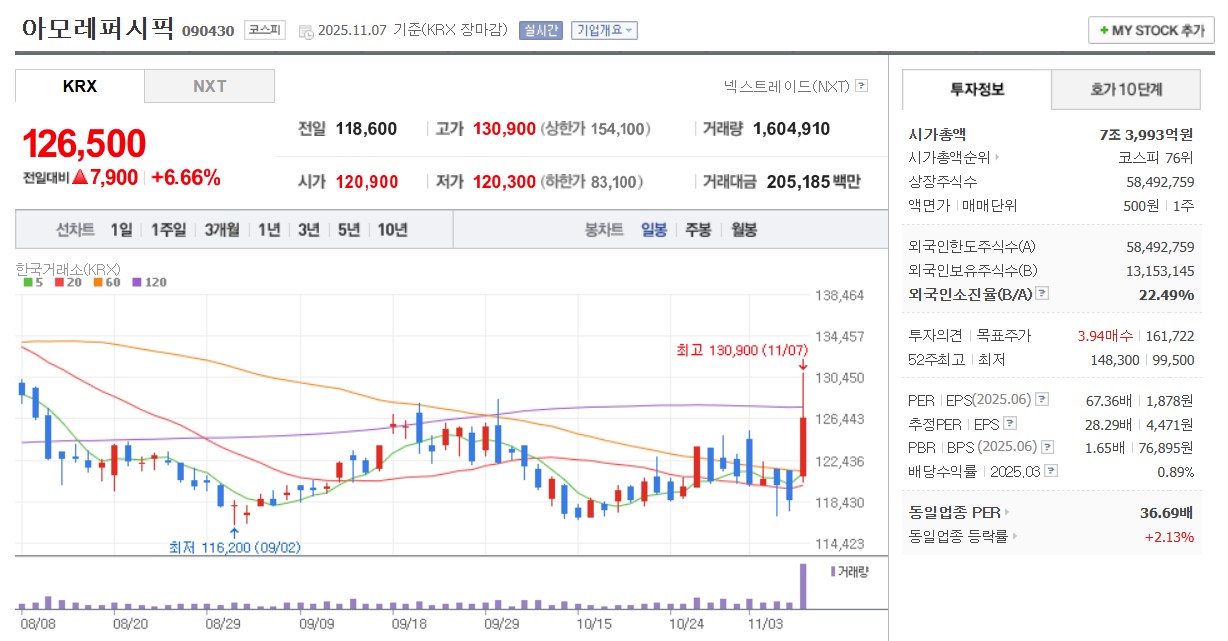Open the 넥스트레이드(NXT) help tooltip icon

tap(861, 87)
